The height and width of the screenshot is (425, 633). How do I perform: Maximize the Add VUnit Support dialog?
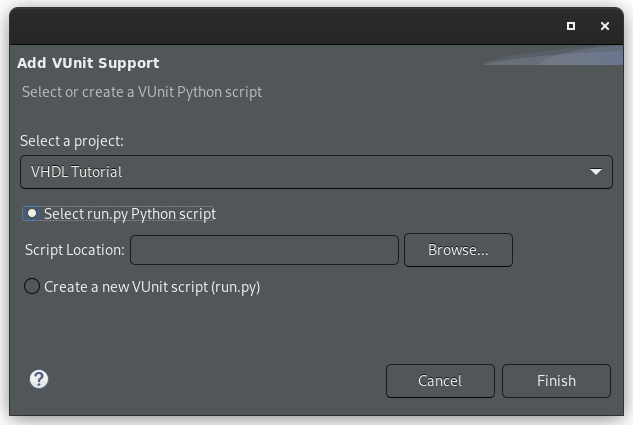[x=571, y=26]
